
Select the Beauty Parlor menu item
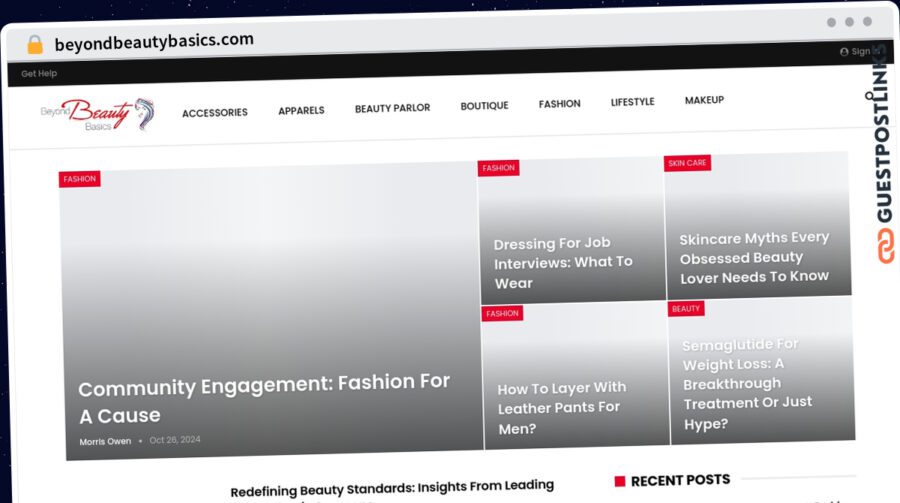pyautogui.click(x=392, y=108)
